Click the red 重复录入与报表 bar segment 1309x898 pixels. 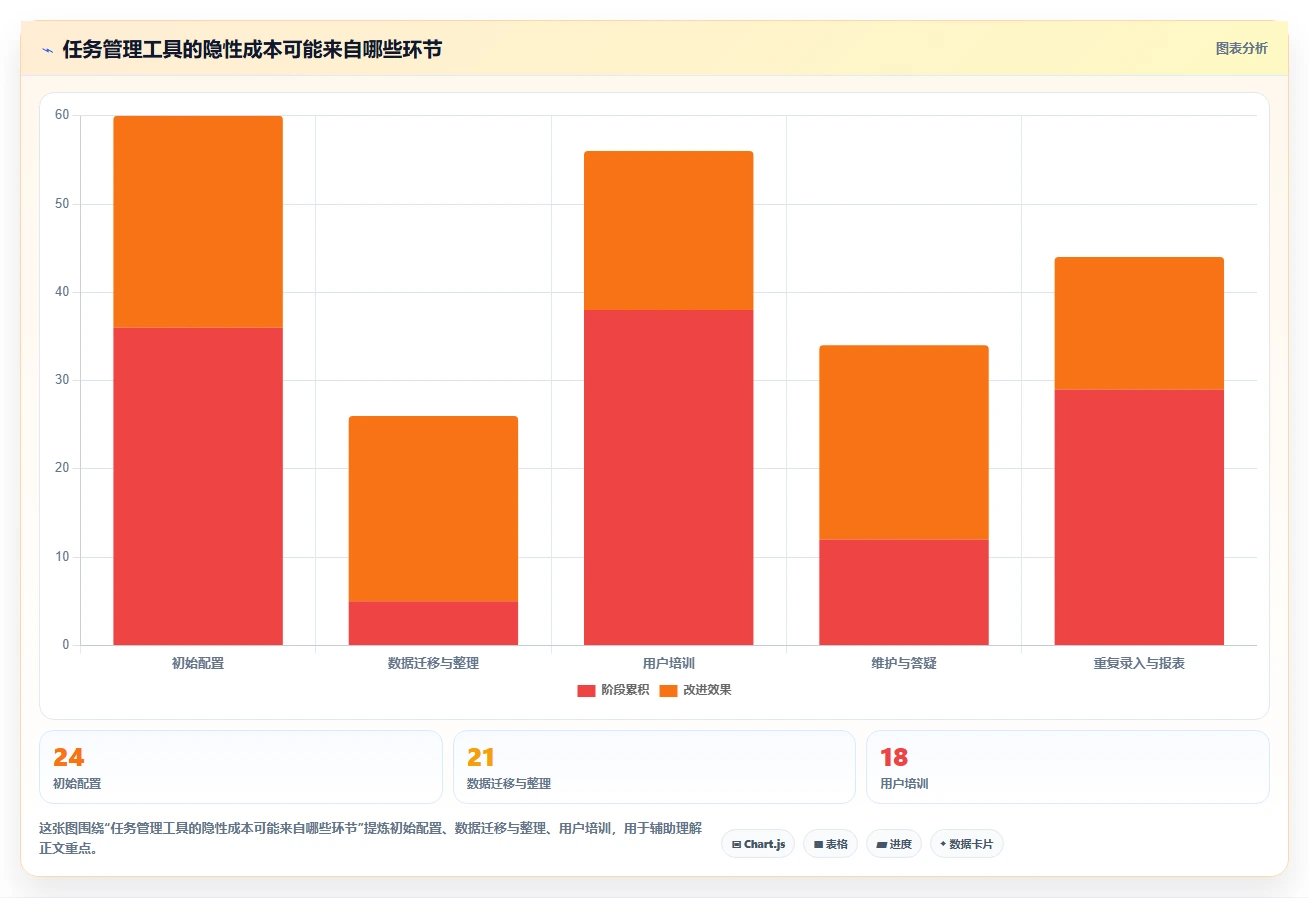pyautogui.click(x=1139, y=517)
